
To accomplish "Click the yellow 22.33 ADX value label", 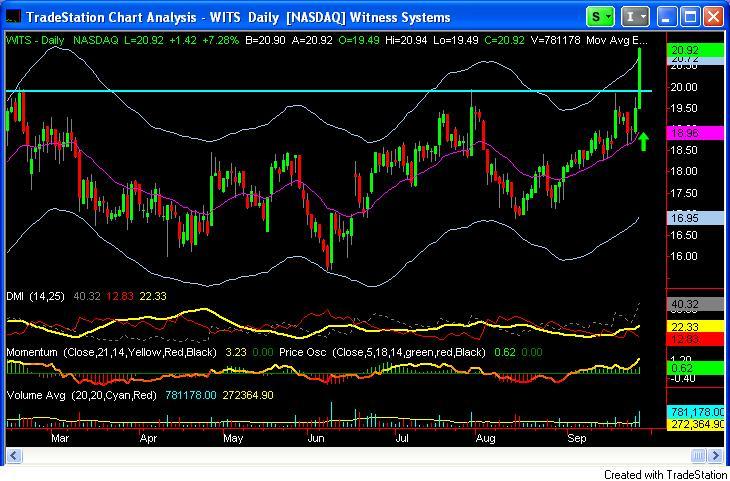I will click(694, 327).
